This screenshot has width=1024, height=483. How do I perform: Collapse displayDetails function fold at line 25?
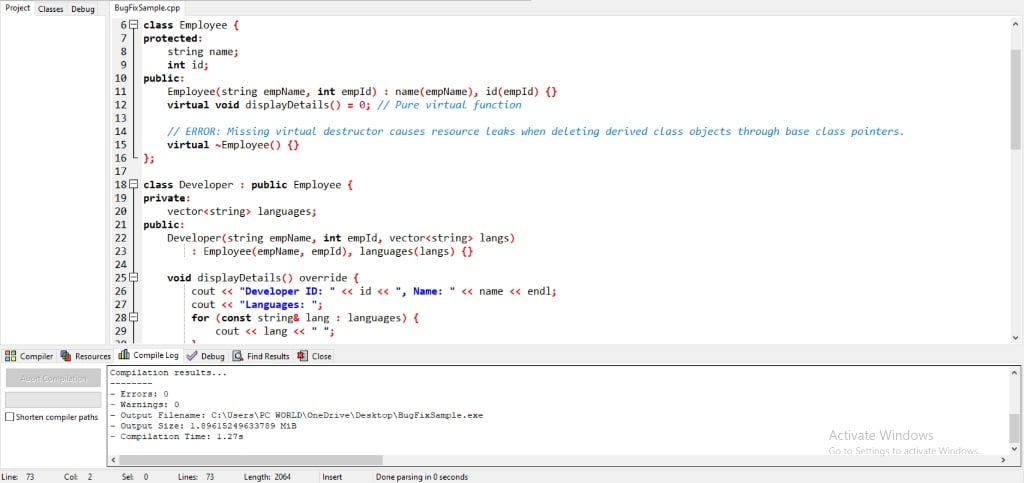pyautogui.click(x=133, y=277)
